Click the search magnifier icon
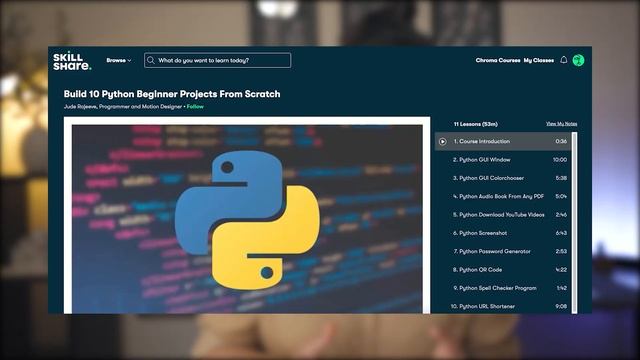The height and width of the screenshot is (360, 640). (151, 60)
